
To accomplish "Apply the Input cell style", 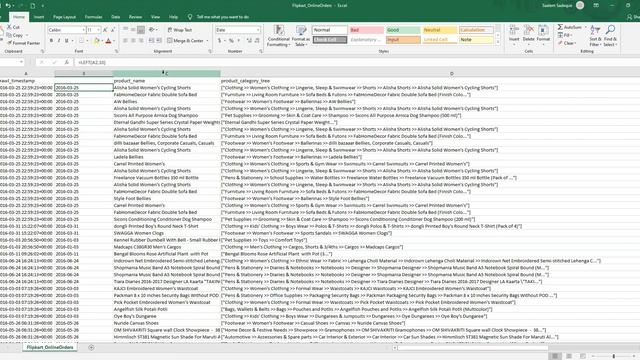I will click(403, 40).
